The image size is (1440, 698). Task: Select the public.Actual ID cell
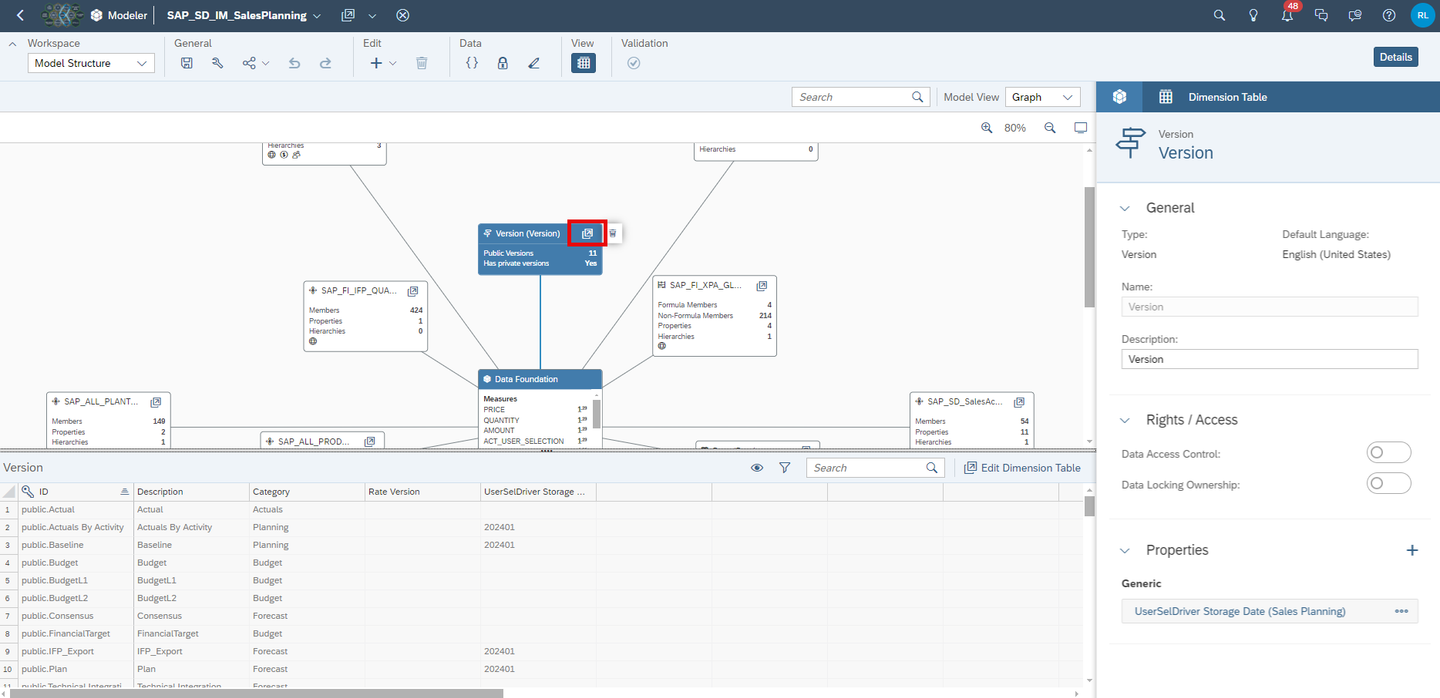[77, 510]
